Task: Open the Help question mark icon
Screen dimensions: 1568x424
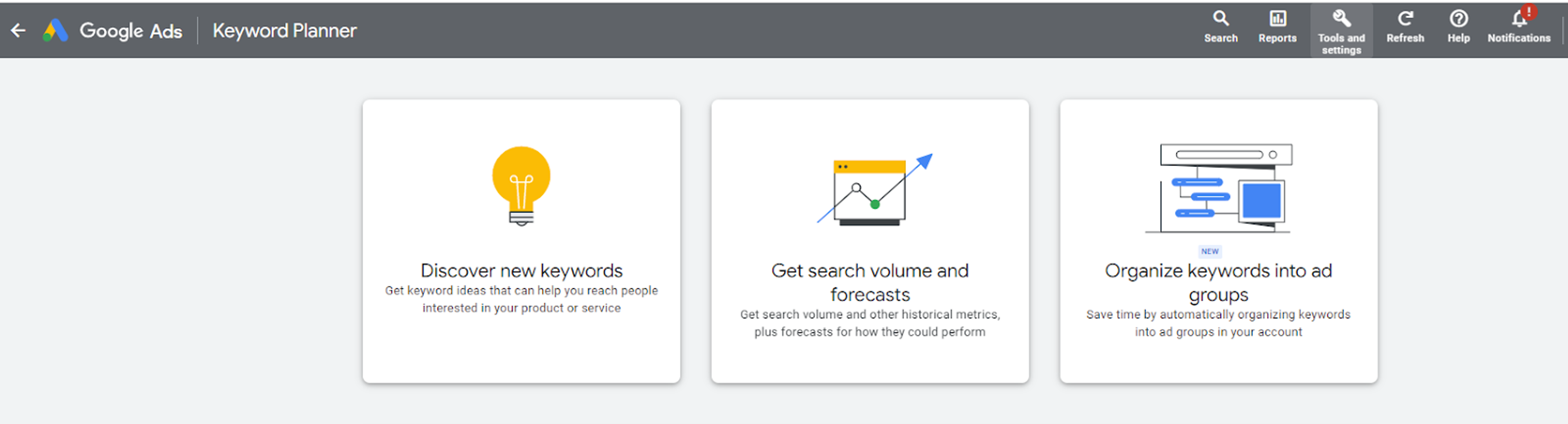Action: point(1459,18)
